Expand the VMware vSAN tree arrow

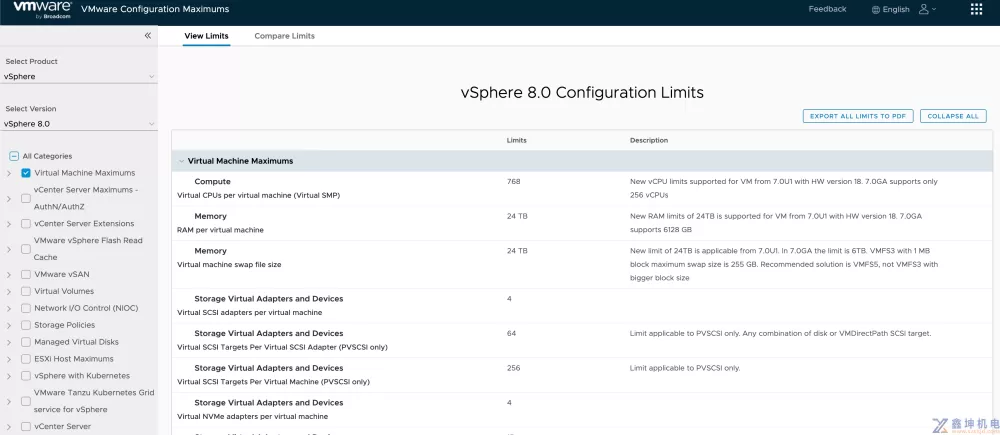[8, 275]
